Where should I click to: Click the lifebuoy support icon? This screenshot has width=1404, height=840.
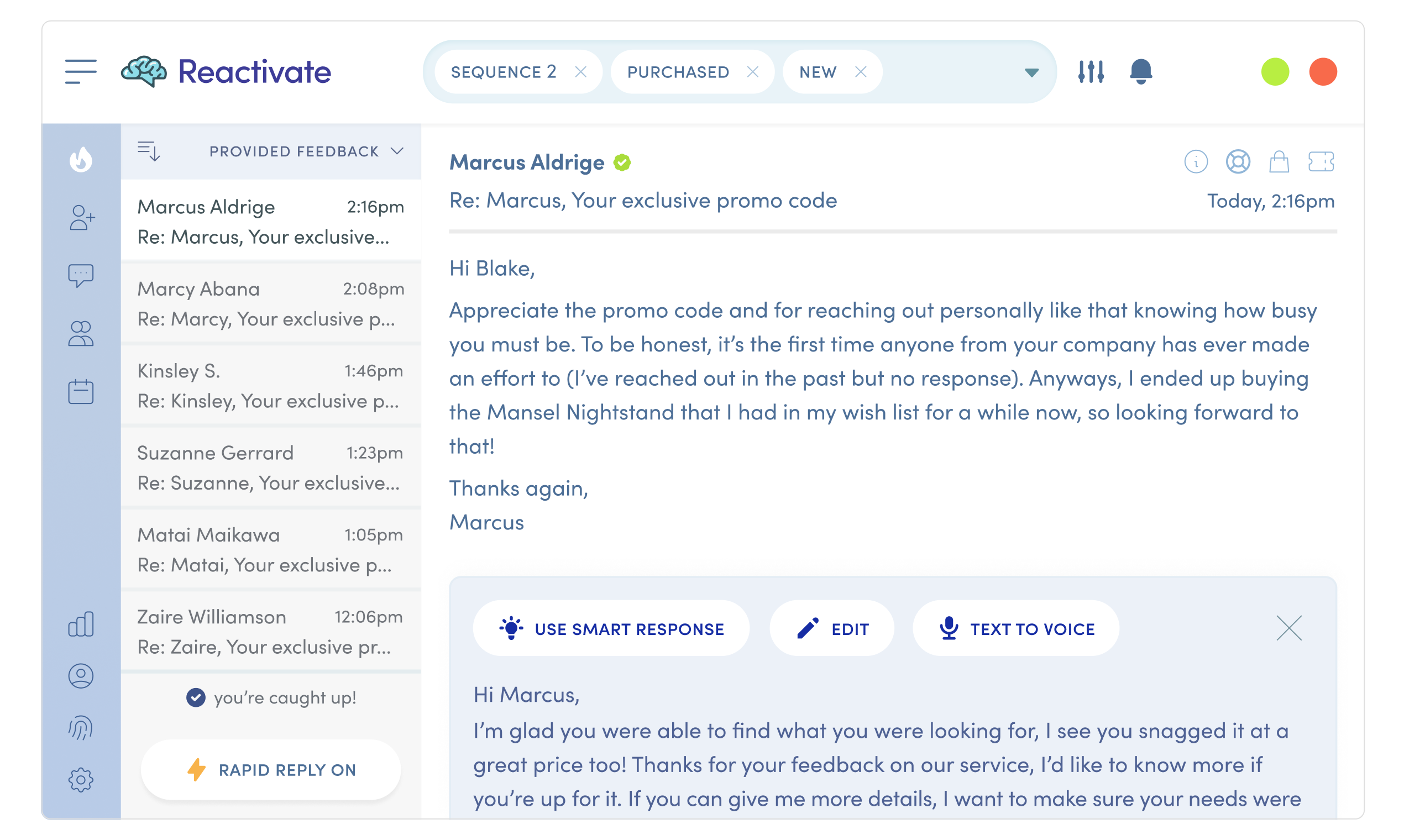[x=1238, y=162]
